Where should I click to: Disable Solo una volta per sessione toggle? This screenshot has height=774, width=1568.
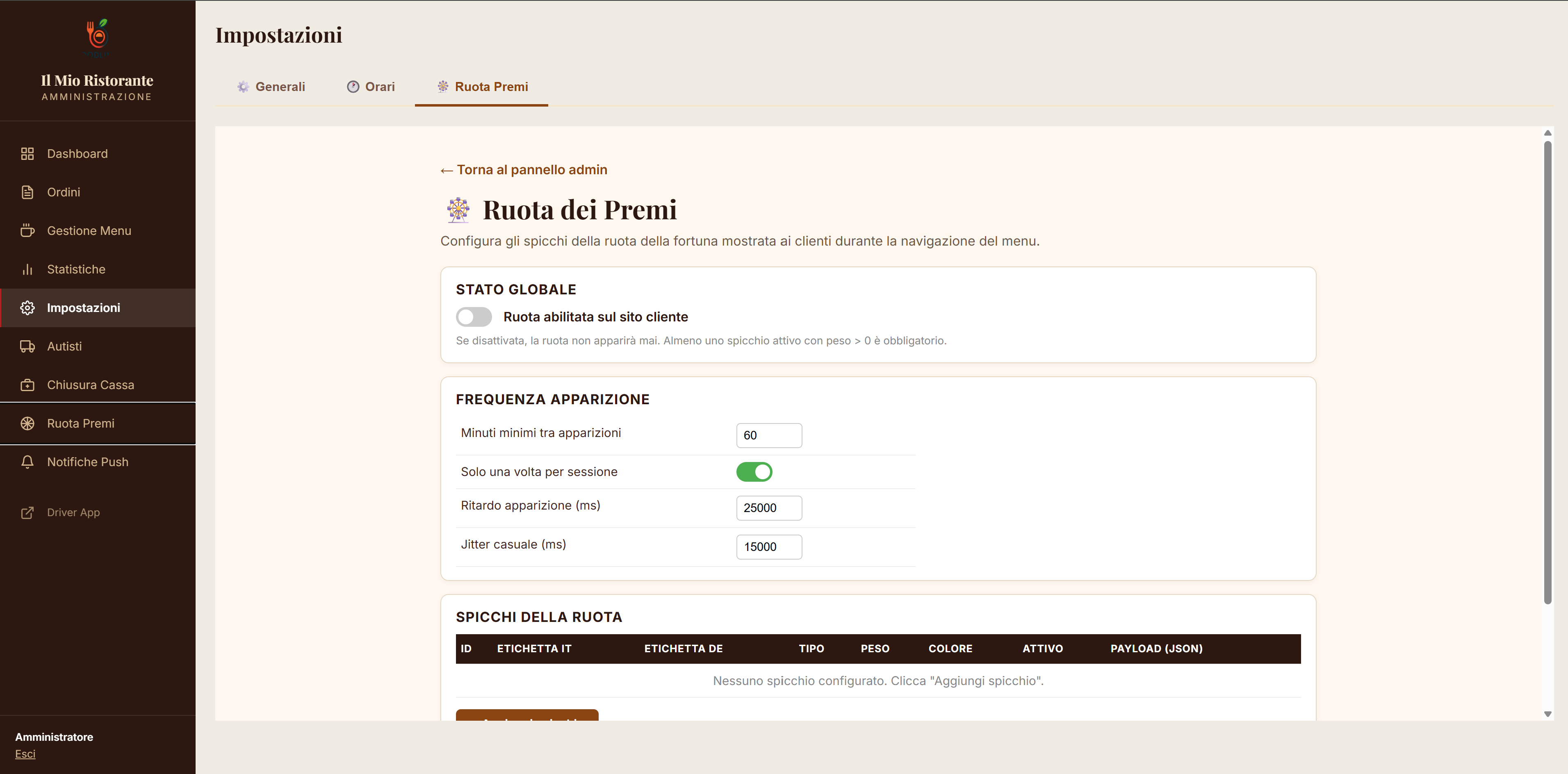[x=754, y=471]
